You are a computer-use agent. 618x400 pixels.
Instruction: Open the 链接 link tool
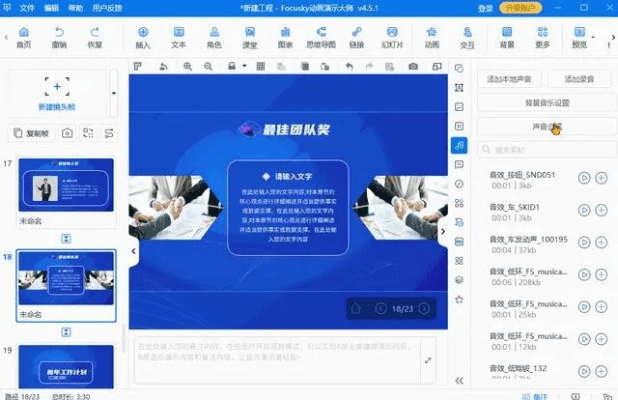tap(356, 38)
